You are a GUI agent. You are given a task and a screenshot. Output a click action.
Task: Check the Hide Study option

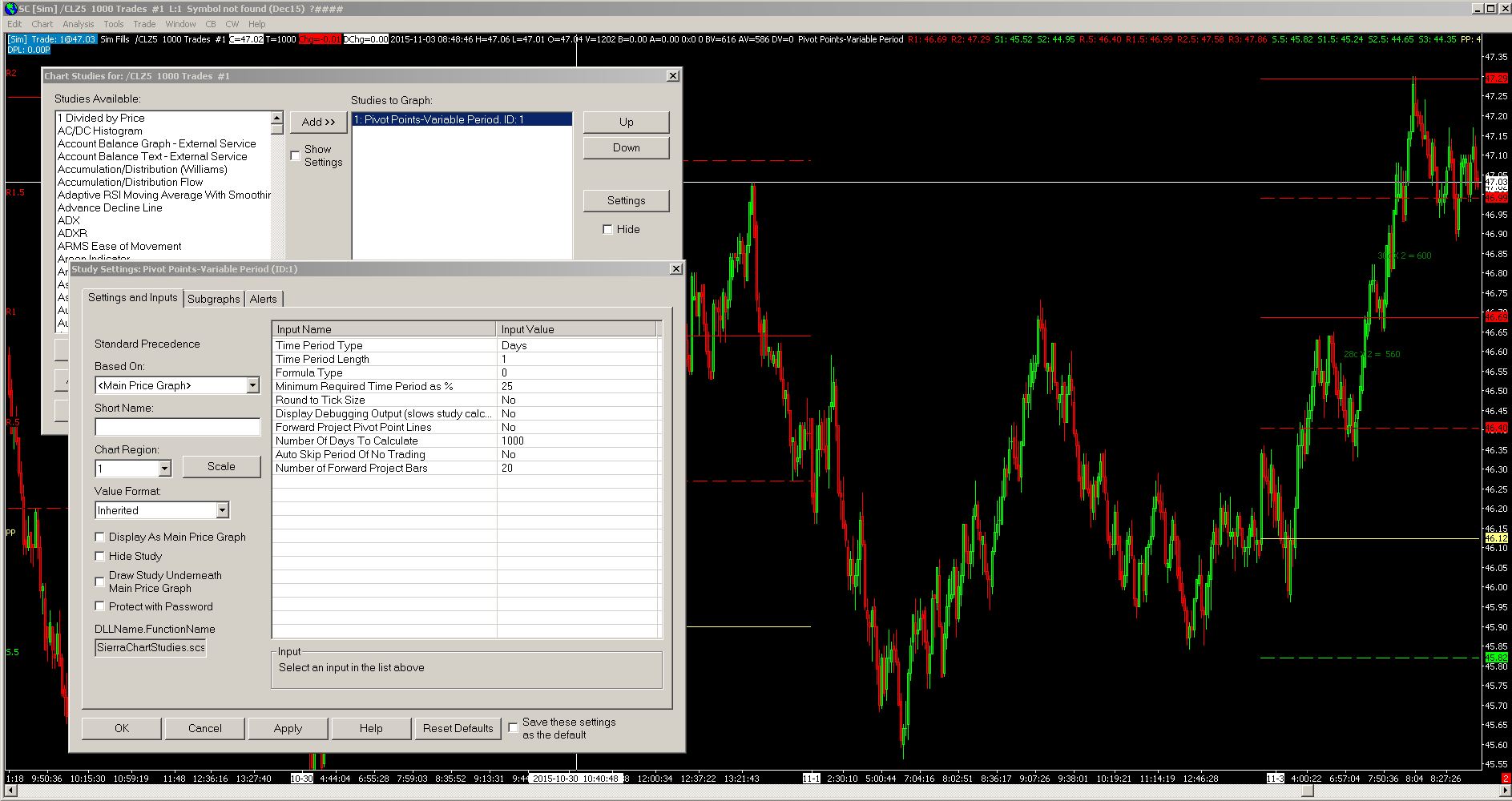tap(100, 556)
